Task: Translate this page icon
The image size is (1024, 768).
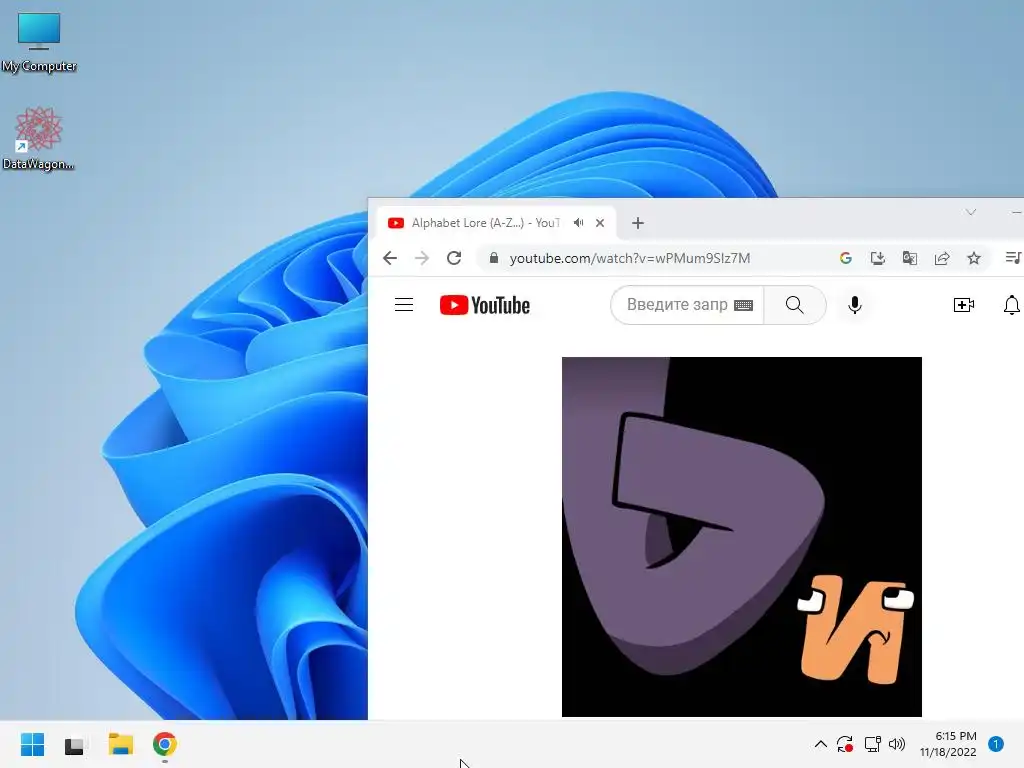Action: 910,258
